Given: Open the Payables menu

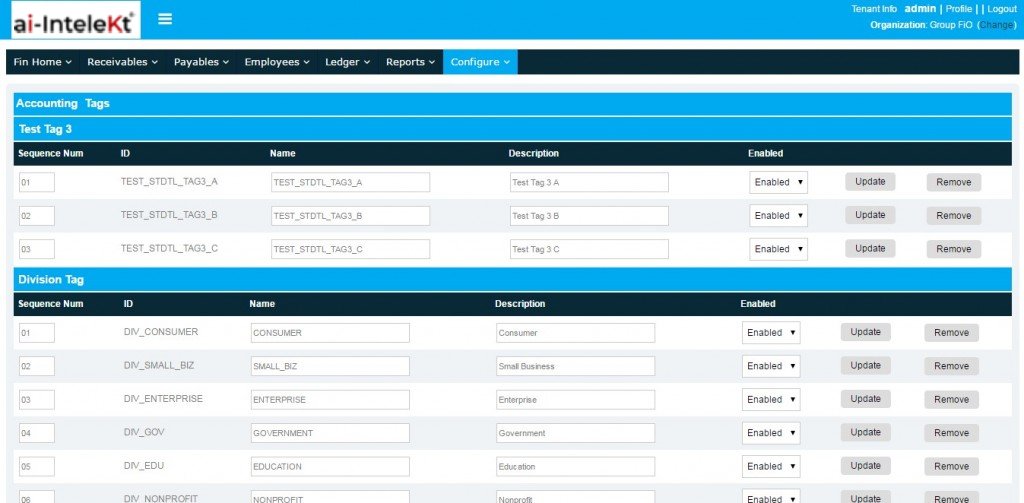Looking at the screenshot, I should click(201, 62).
